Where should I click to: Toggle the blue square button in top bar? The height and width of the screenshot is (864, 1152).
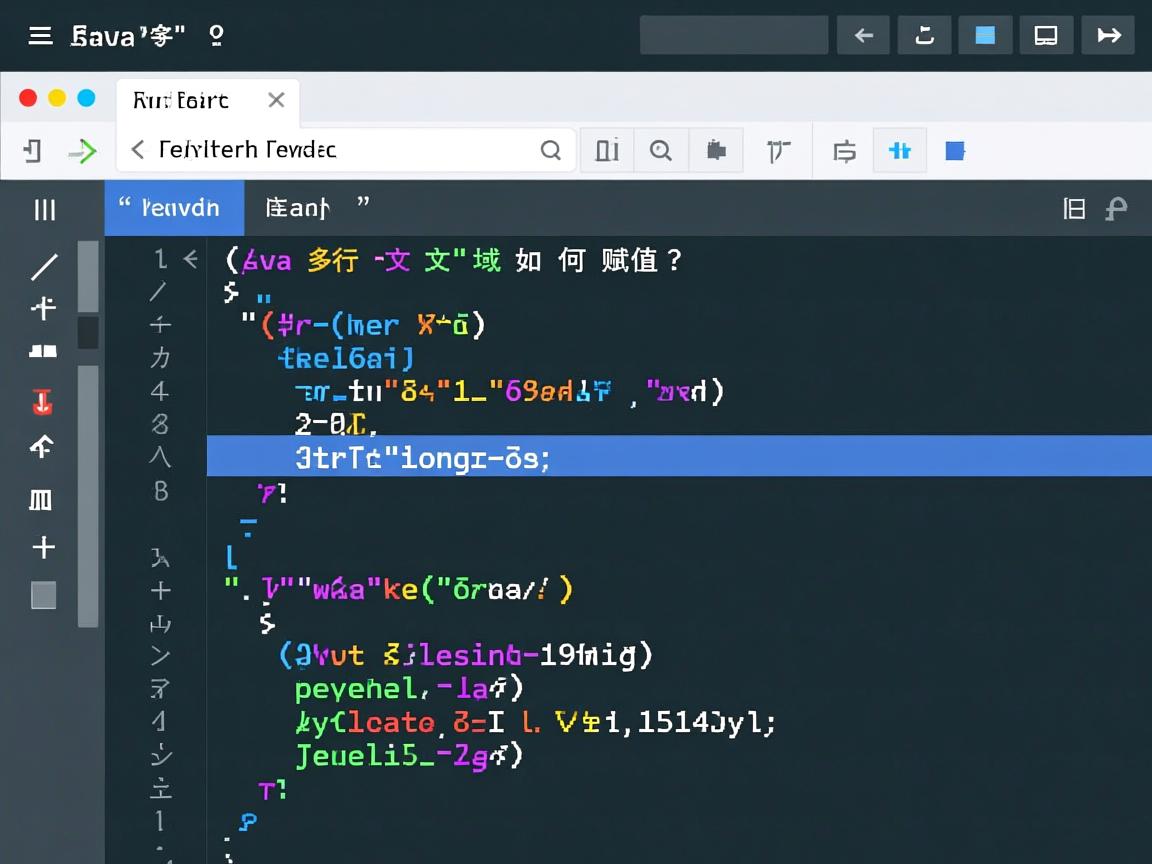tap(985, 36)
